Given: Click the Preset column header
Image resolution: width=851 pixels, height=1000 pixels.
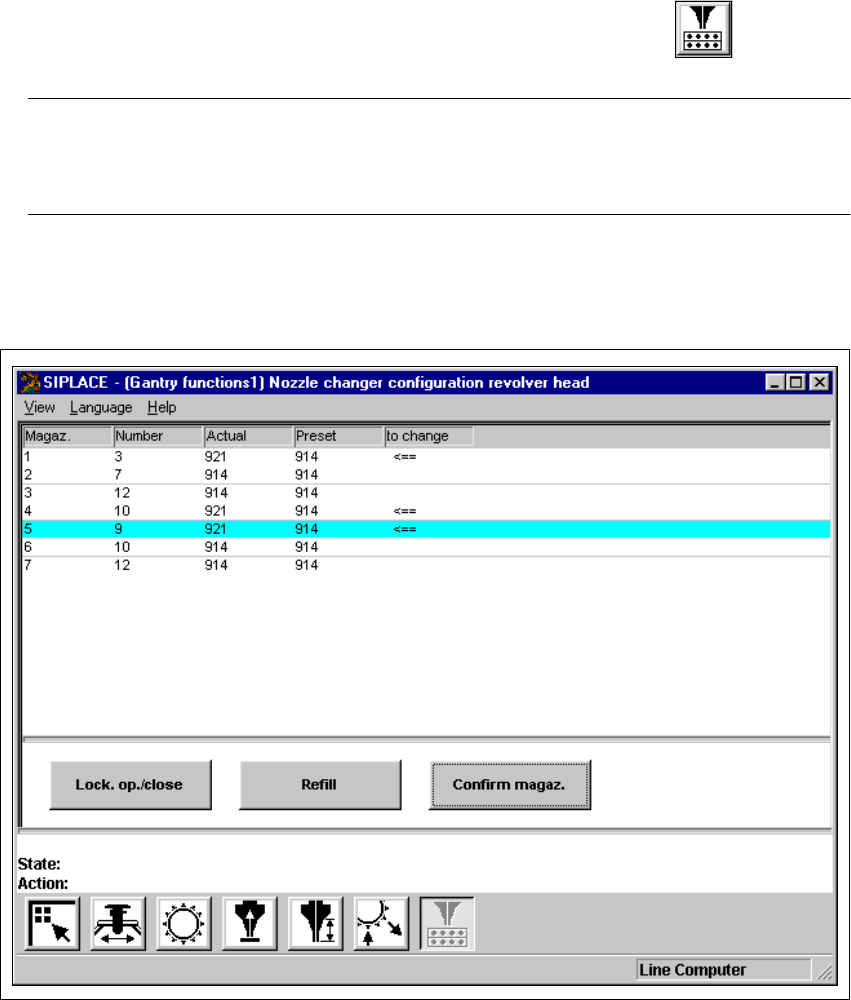Looking at the screenshot, I should (339, 436).
